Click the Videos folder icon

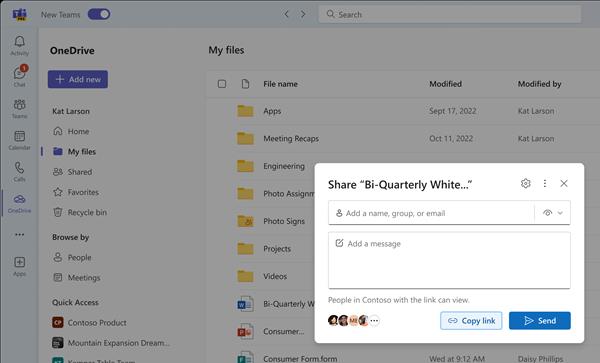[245, 276]
